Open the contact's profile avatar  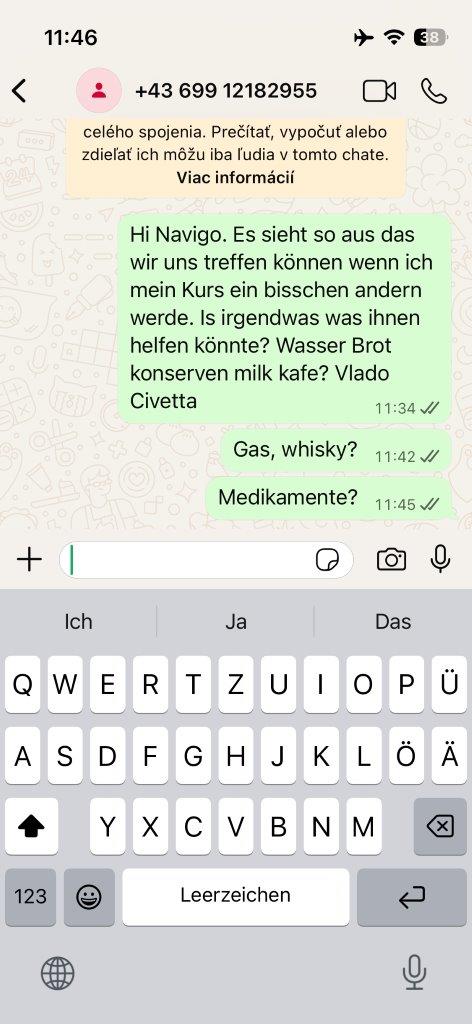(x=99, y=90)
